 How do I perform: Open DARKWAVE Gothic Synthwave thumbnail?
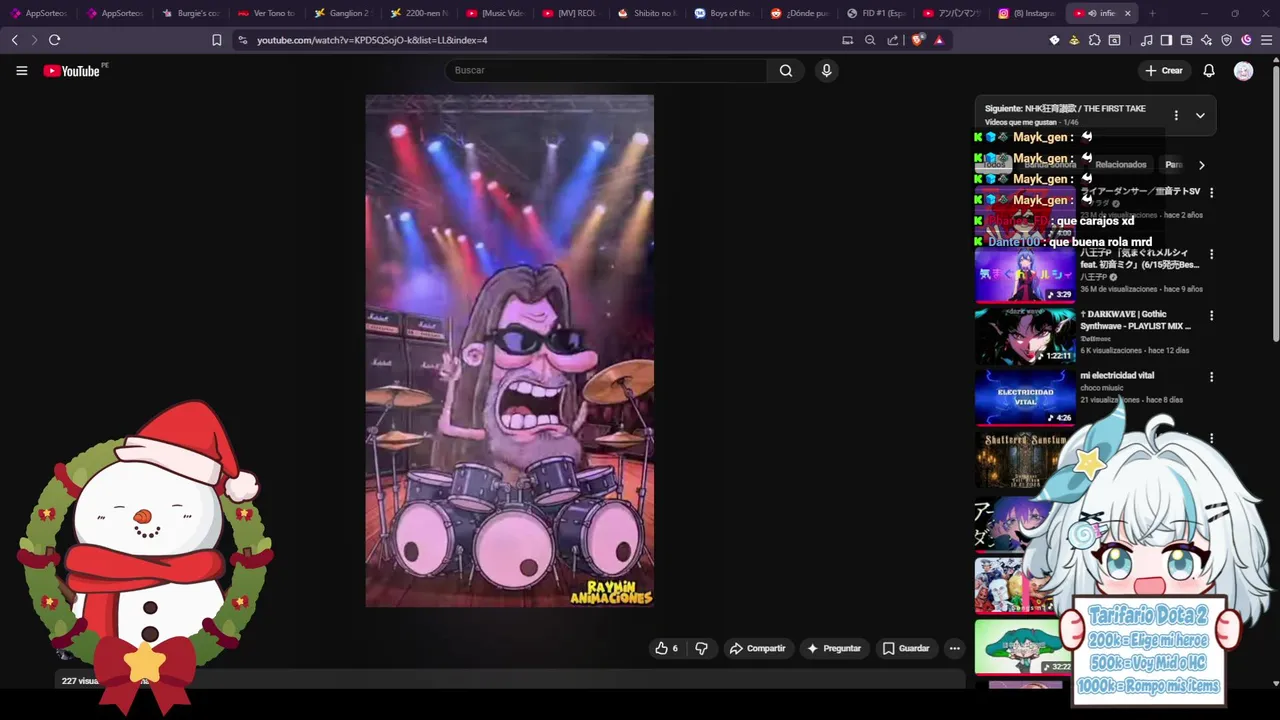[1024, 336]
